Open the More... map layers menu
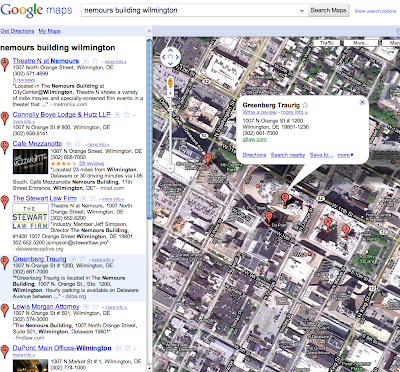The image size is (400, 372). click(361, 43)
